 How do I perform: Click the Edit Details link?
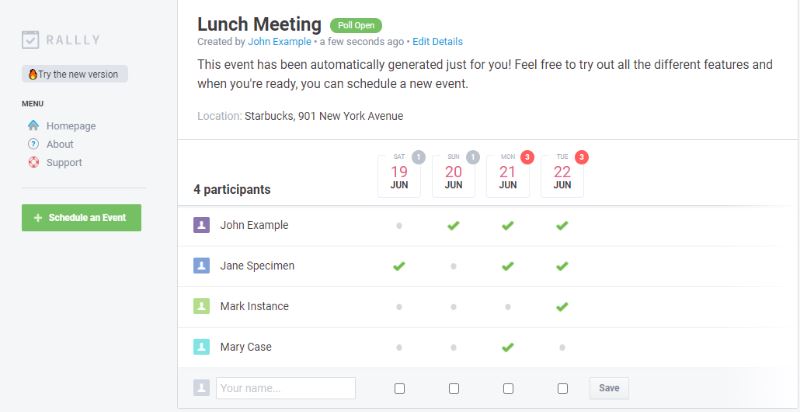(x=437, y=42)
